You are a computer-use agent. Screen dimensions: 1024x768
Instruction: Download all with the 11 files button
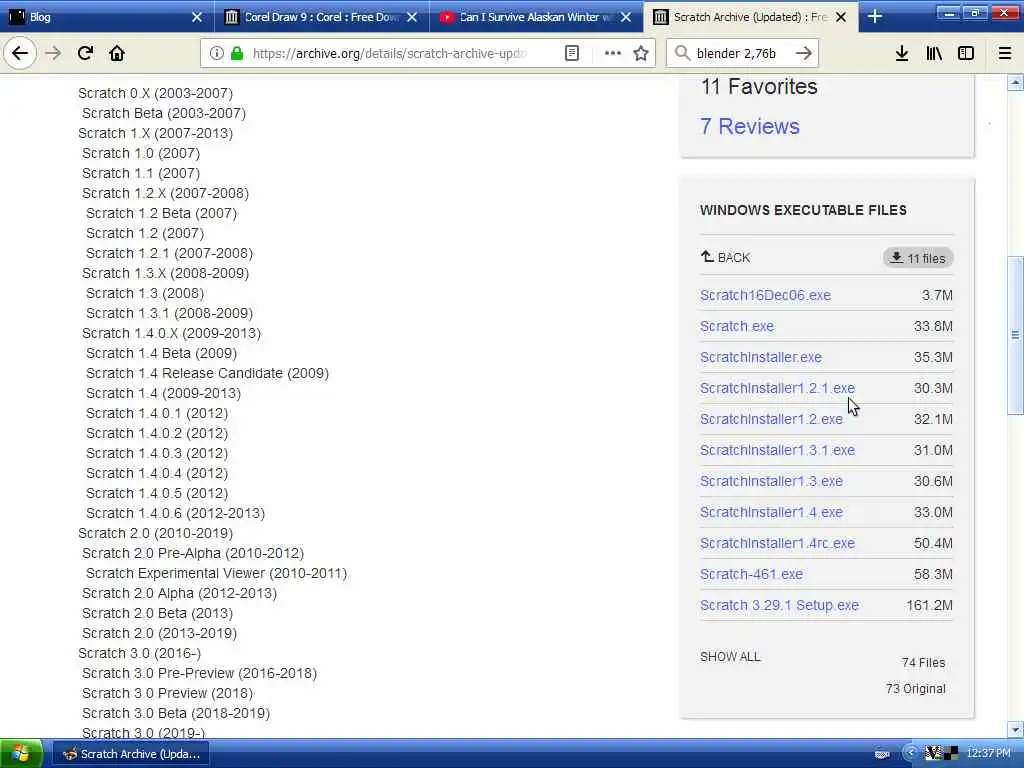pos(918,258)
